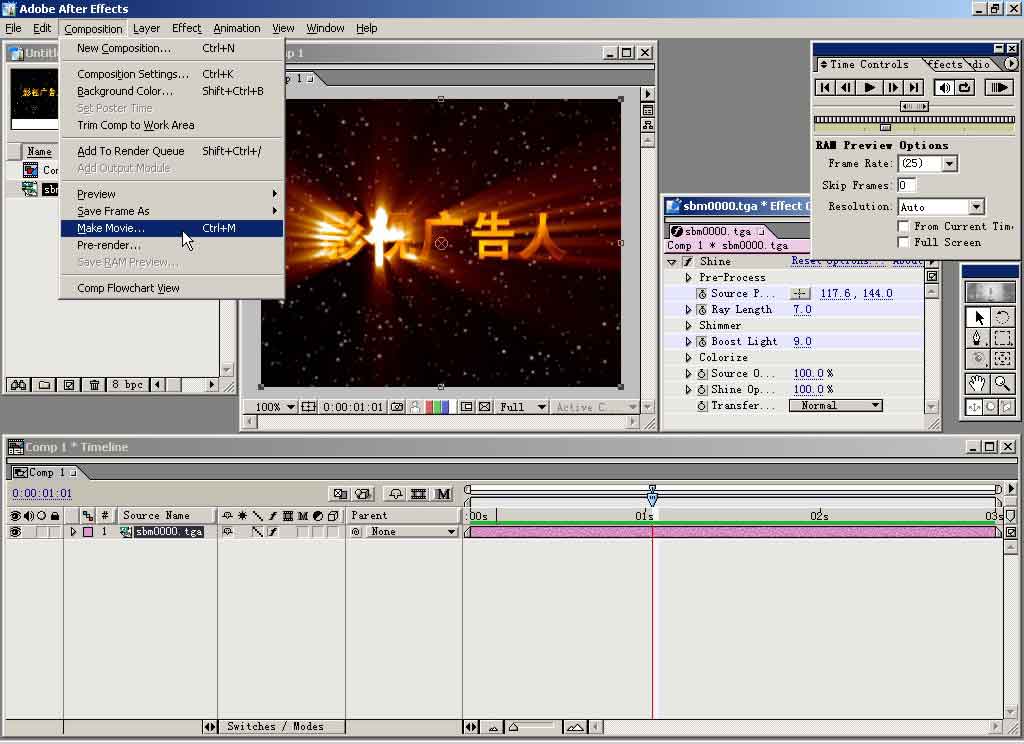Select the Hand tool in the toolbox

click(x=978, y=384)
